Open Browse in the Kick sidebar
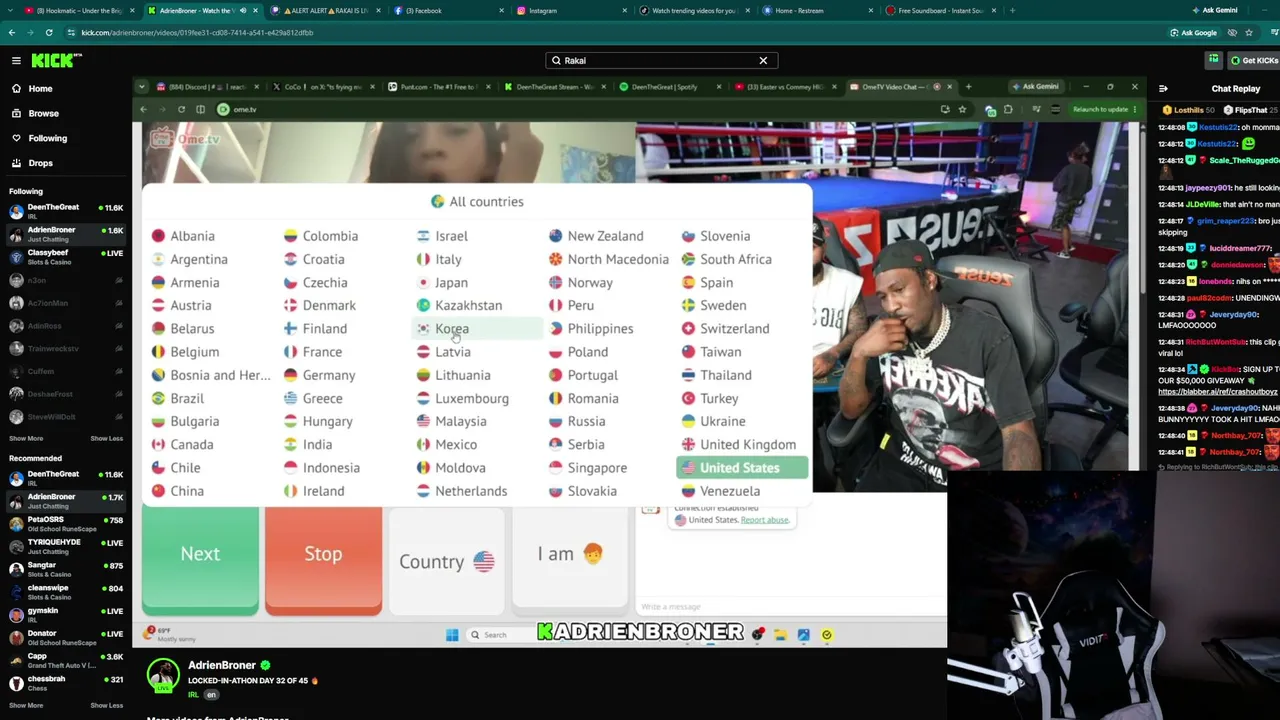 43,114
